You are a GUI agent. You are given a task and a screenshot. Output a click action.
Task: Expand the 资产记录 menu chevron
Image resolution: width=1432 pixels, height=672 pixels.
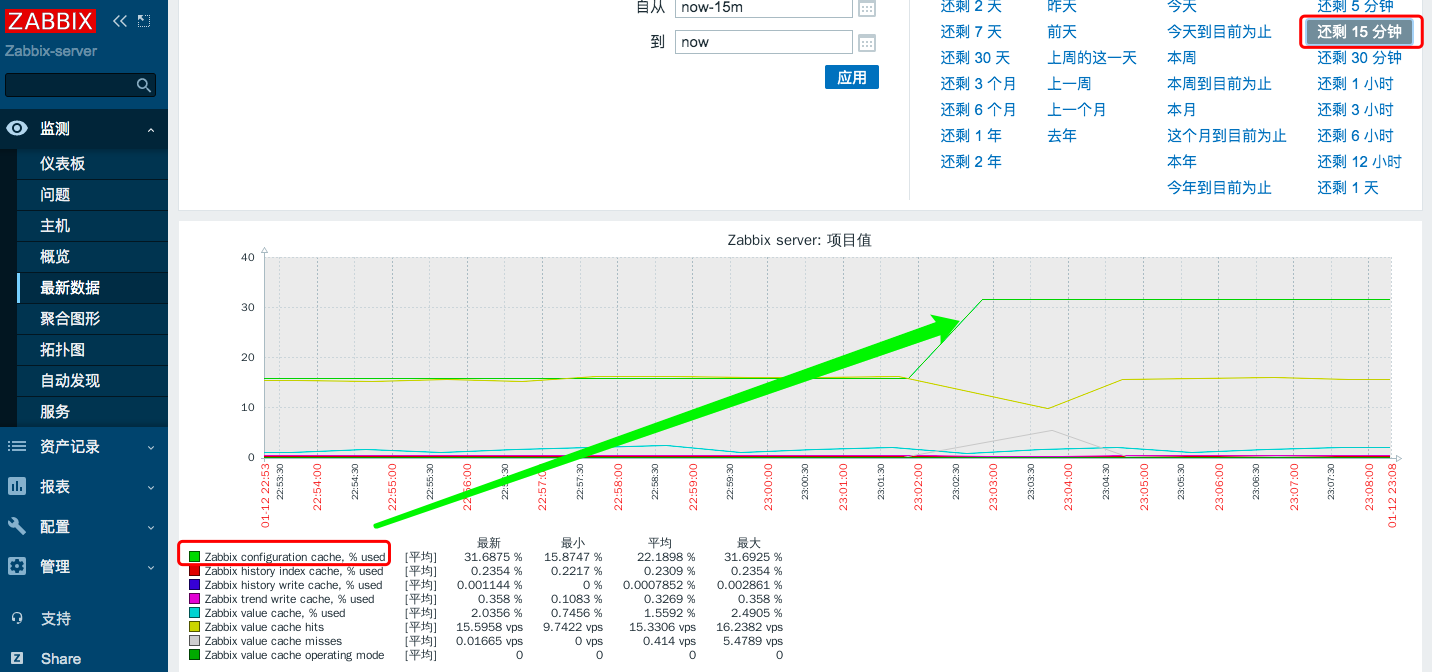[x=151, y=447]
